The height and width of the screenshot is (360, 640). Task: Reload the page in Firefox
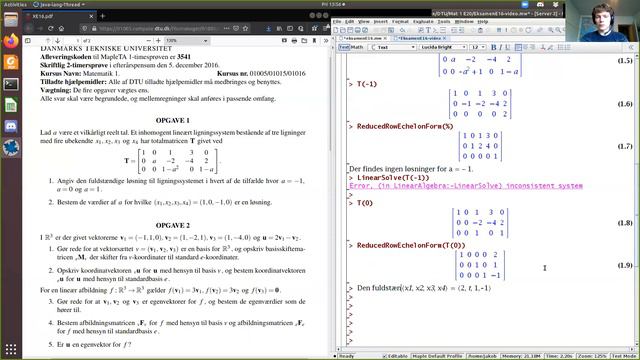tap(51, 29)
